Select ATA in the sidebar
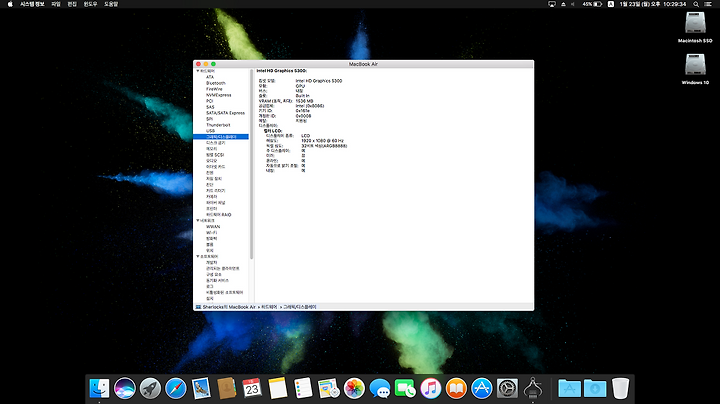Image resolution: width=720 pixels, height=404 pixels. [x=210, y=77]
